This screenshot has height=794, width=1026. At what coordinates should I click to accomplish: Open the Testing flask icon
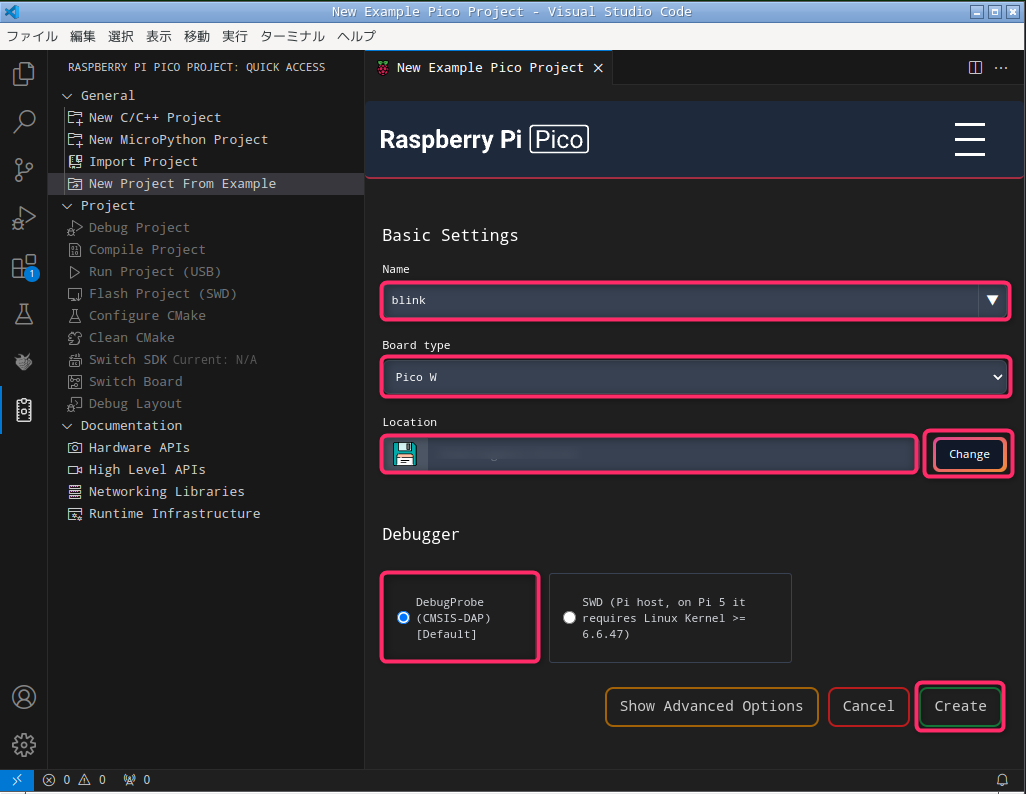[24, 314]
